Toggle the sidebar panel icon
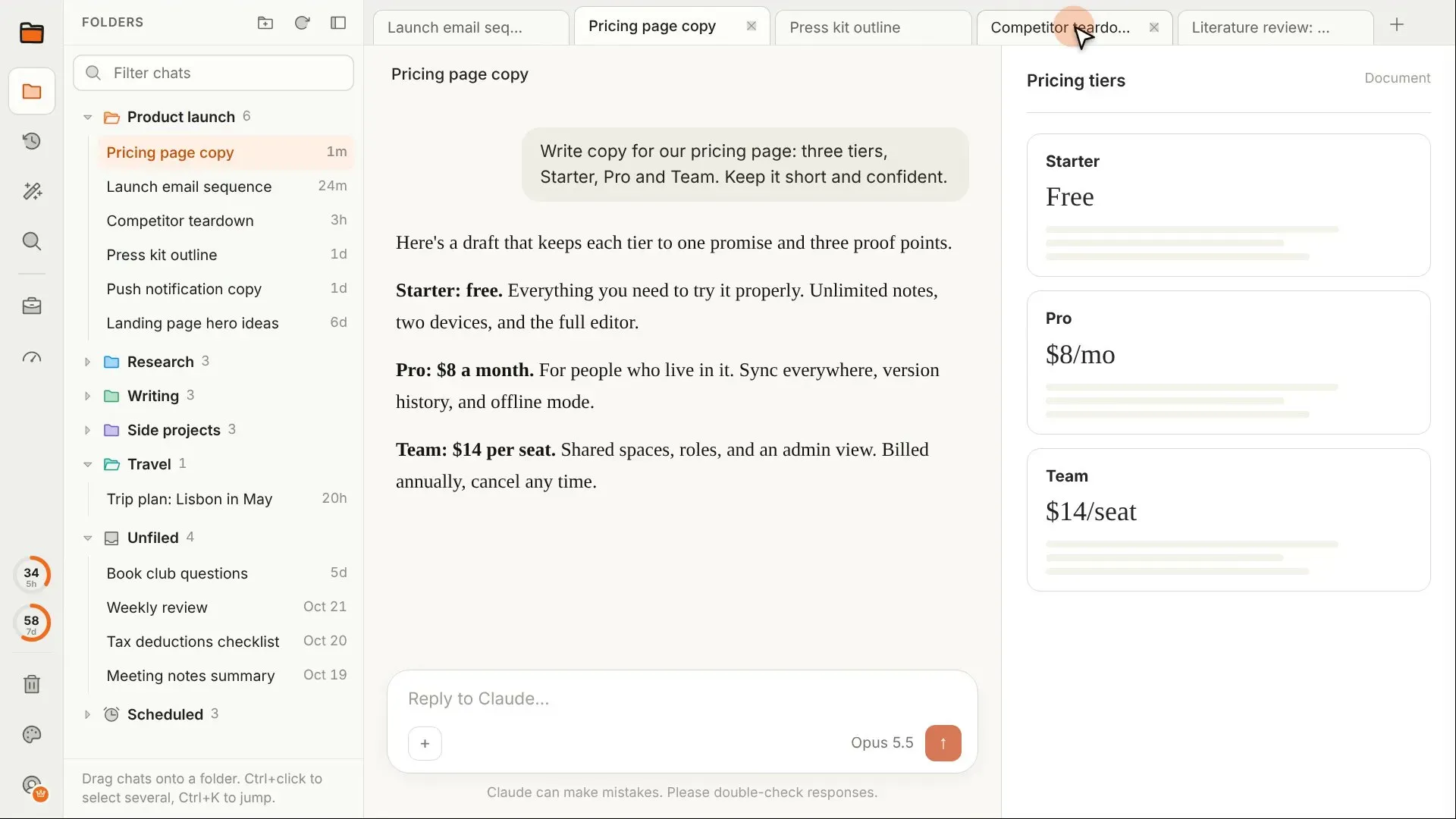Image resolution: width=1456 pixels, height=819 pixels. [338, 23]
